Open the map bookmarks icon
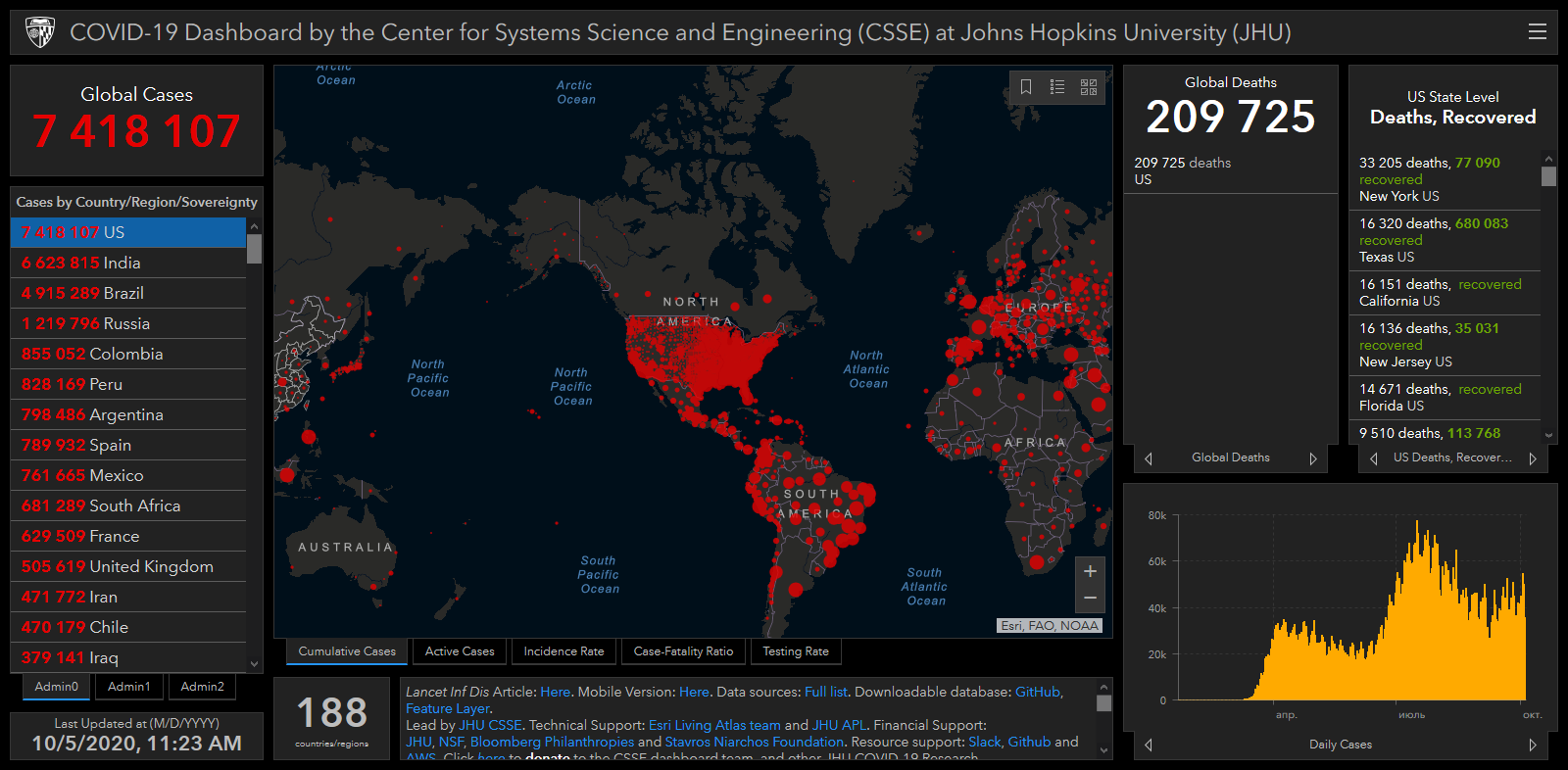Viewport: 1568px width, 770px height. click(x=1026, y=87)
